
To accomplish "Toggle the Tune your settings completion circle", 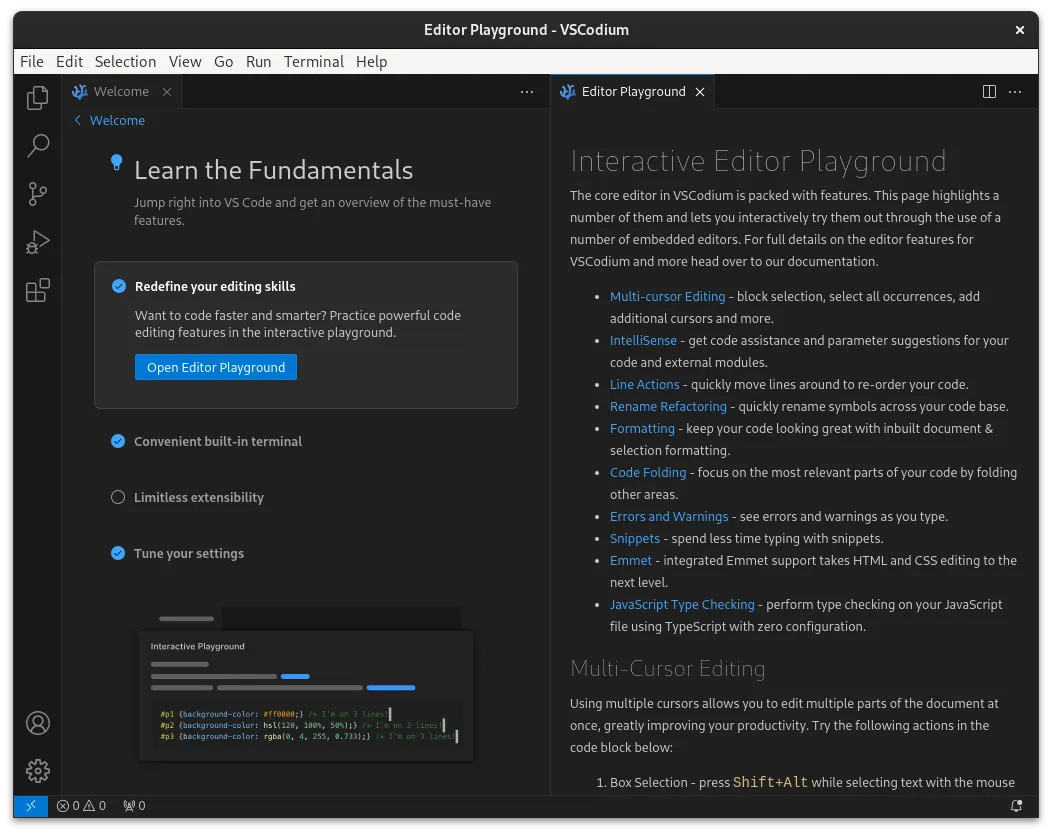I will tap(118, 553).
